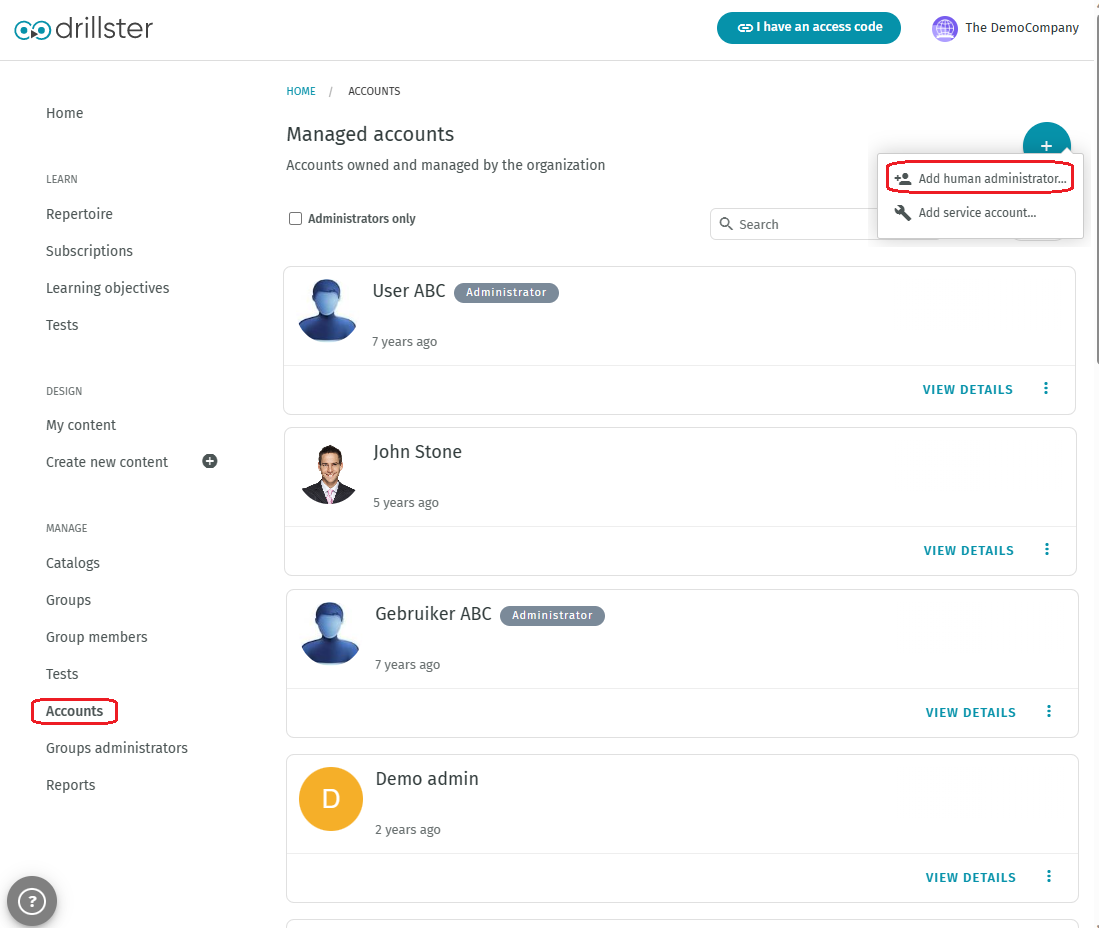Click the HOME breadcrumb link
The image size is (1099, 928).
300,91
